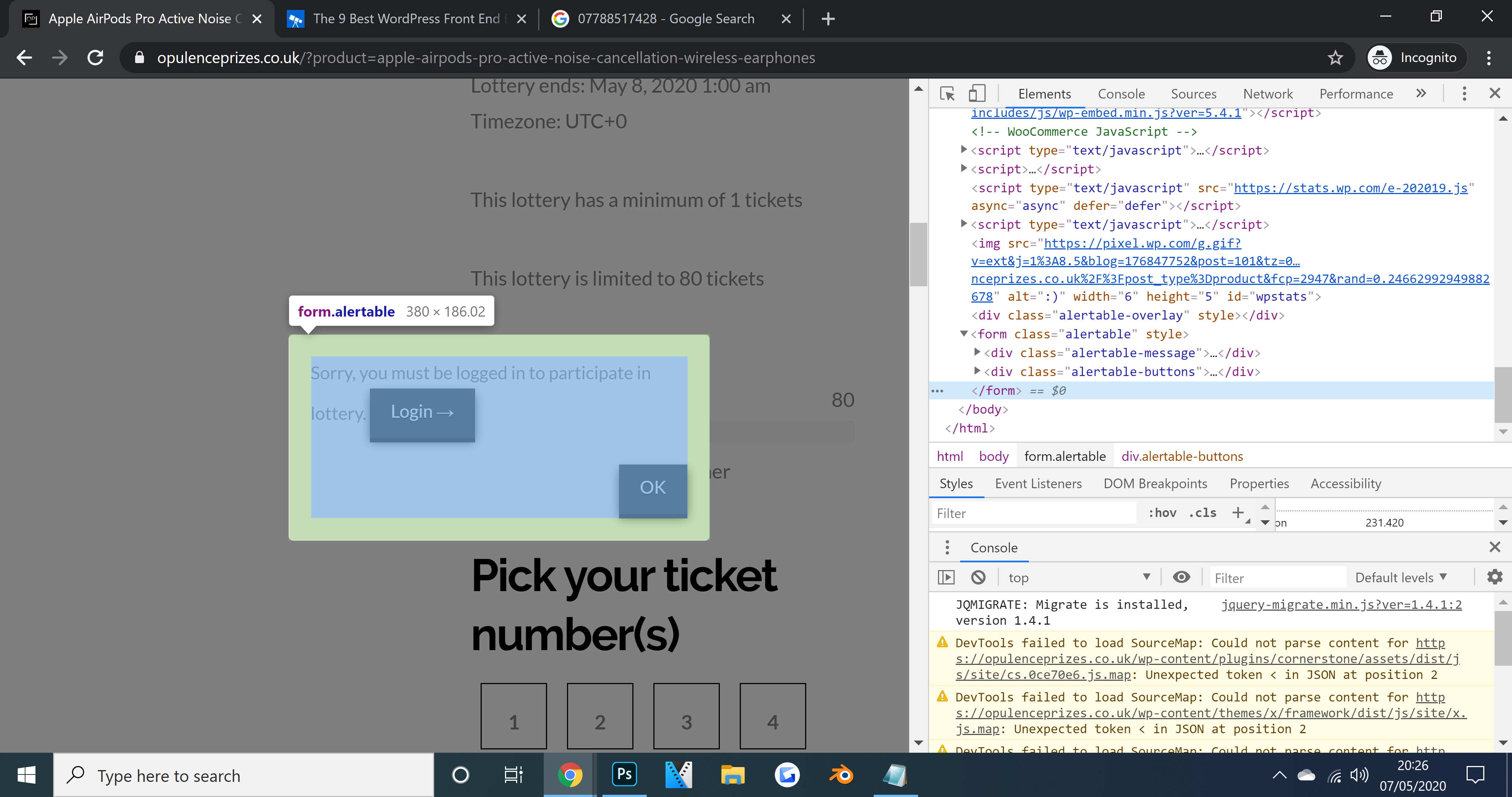Select the DOM Breakpoints tab
Screen dimensions: 1512x797
pyautogui.click(x=1155, y=484)
